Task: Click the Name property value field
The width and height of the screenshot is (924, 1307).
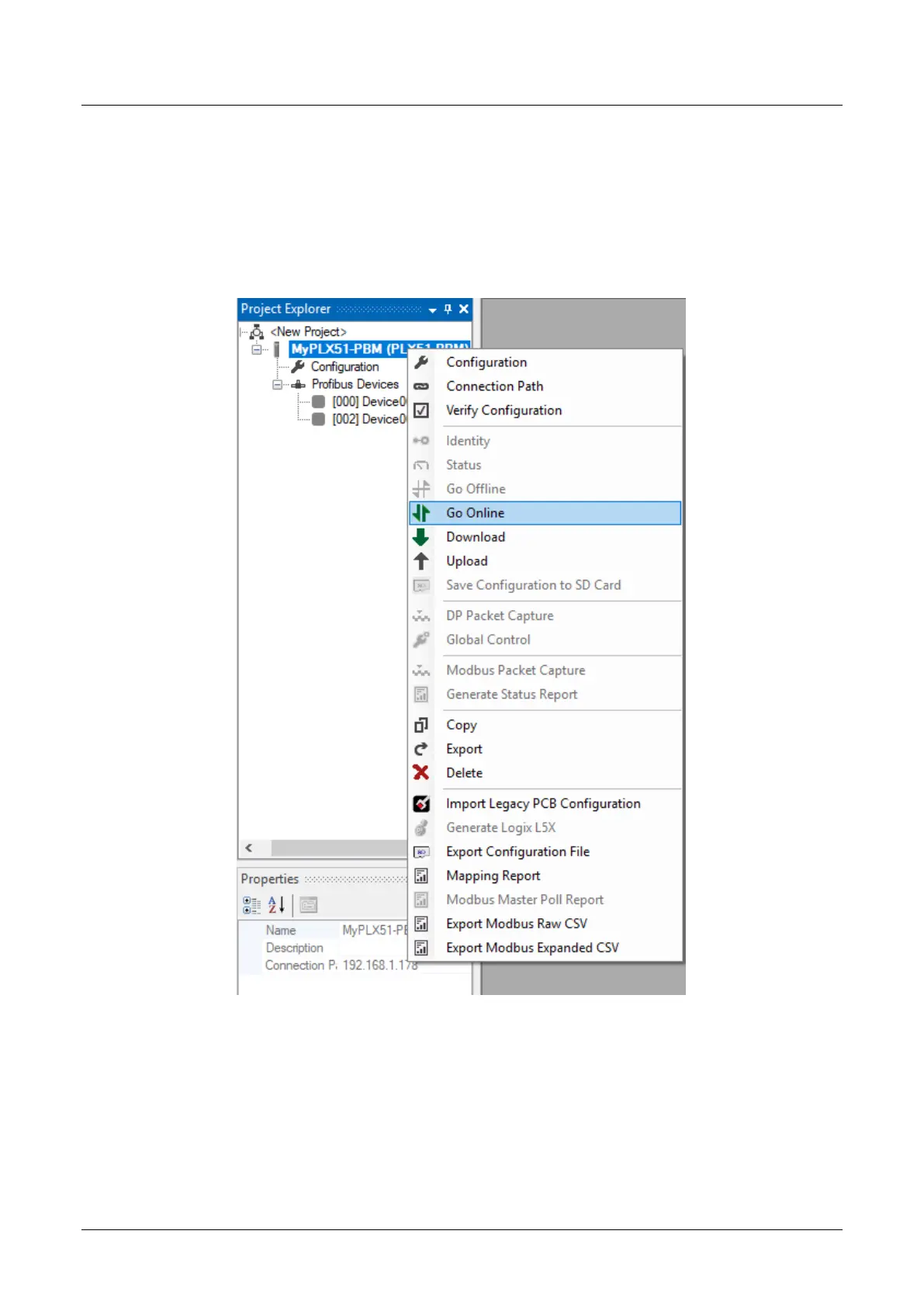Action: click(x=375, y=931)
